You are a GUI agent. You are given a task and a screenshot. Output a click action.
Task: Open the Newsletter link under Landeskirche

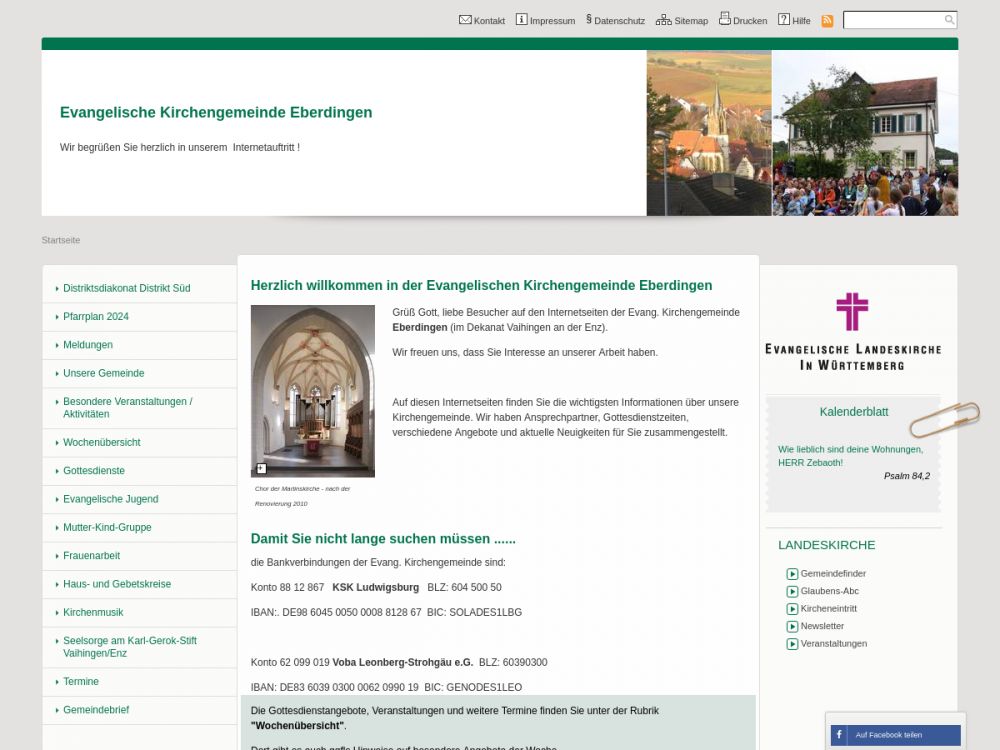[x=822, y=627]
